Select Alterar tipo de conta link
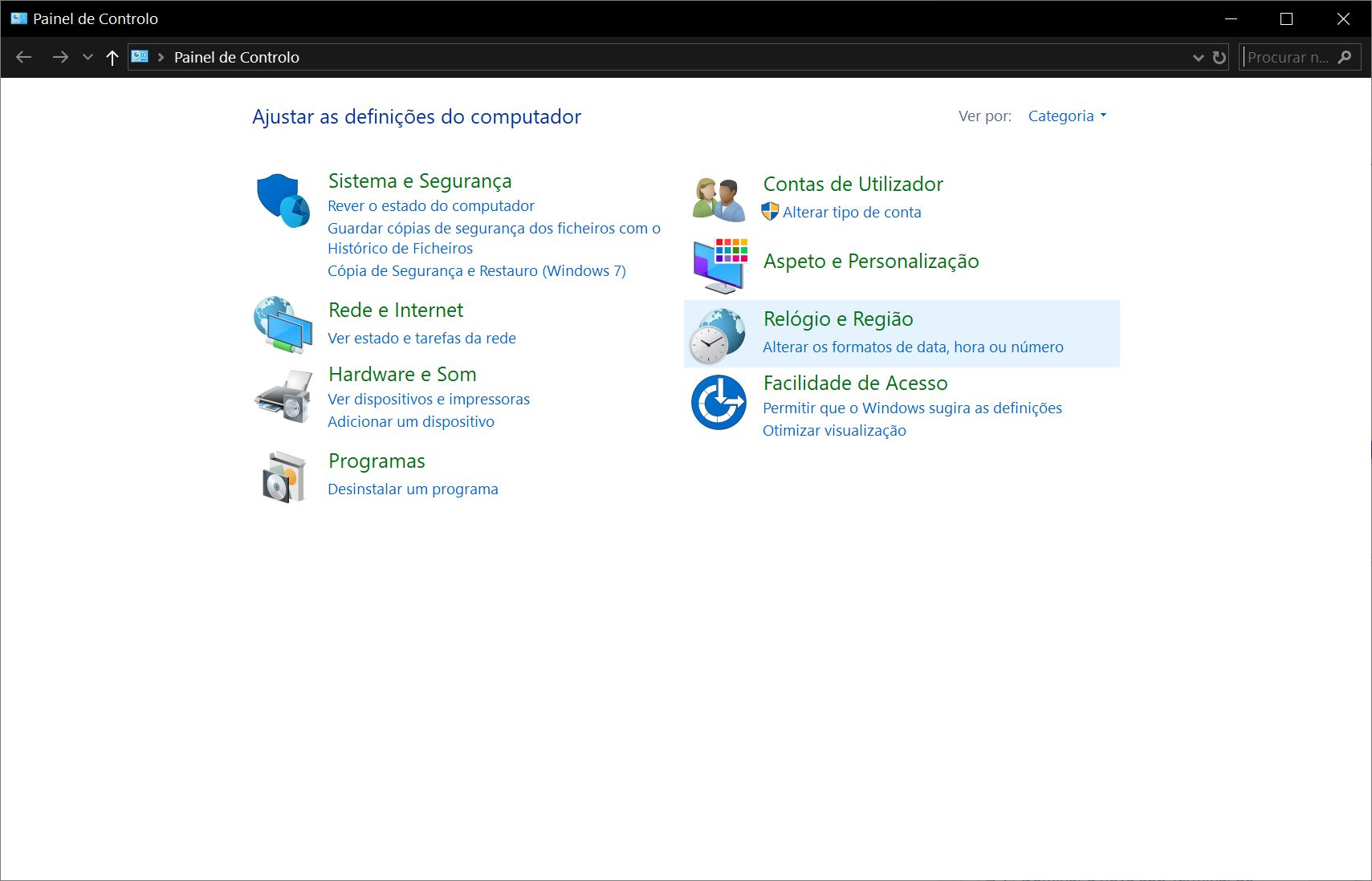 point(852,212)
